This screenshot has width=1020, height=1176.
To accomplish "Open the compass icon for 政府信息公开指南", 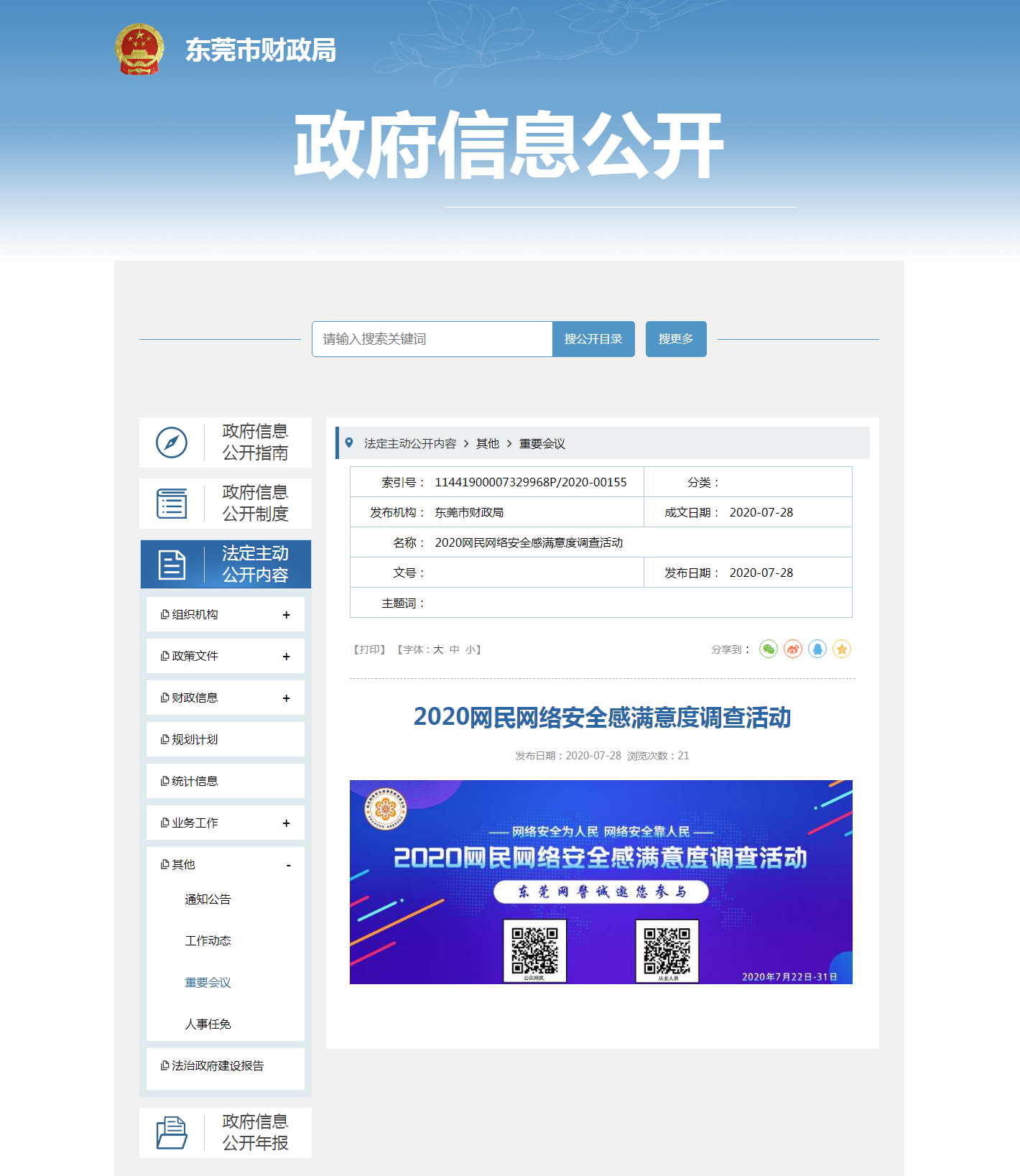I will coord(172,443).
